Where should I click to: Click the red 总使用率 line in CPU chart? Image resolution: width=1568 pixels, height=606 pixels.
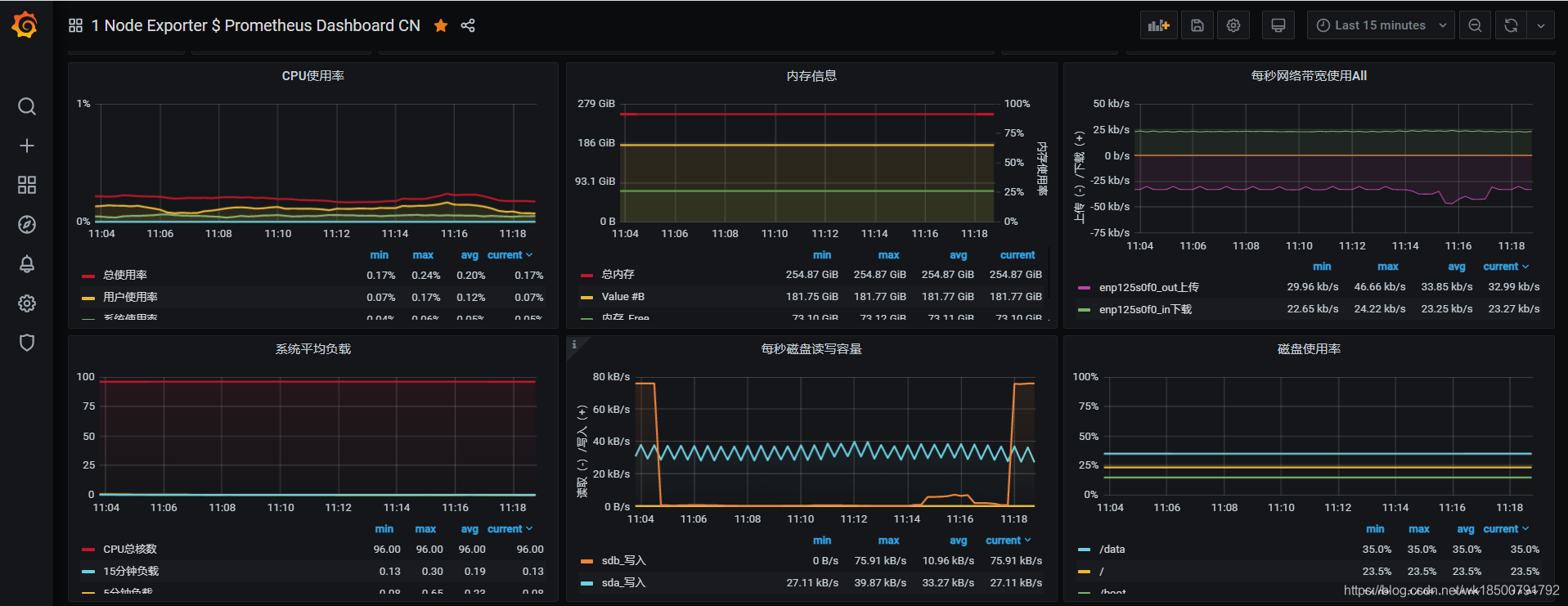click(x=315, y=199)
